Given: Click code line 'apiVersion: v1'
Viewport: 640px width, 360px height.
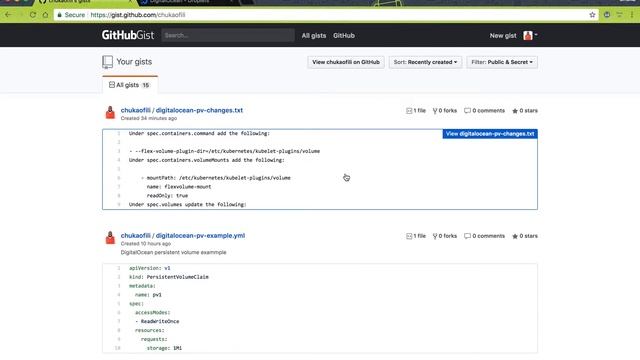Looking at the screenshot, I should [x=149, y=268].
